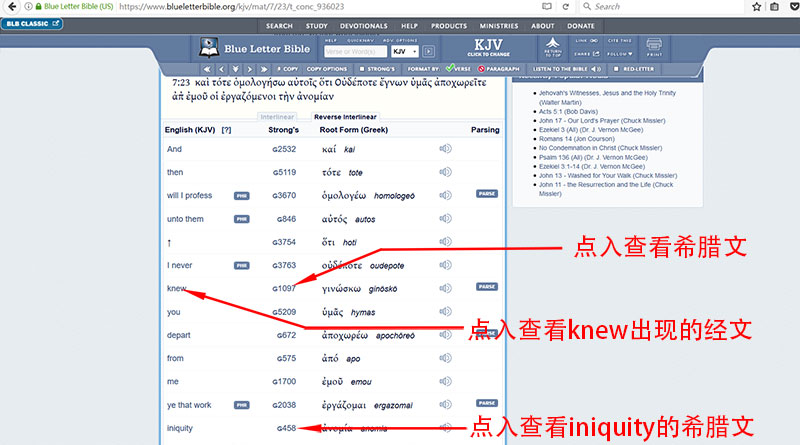Open the Search menu

pyautogui.click(x=279, y=26)
